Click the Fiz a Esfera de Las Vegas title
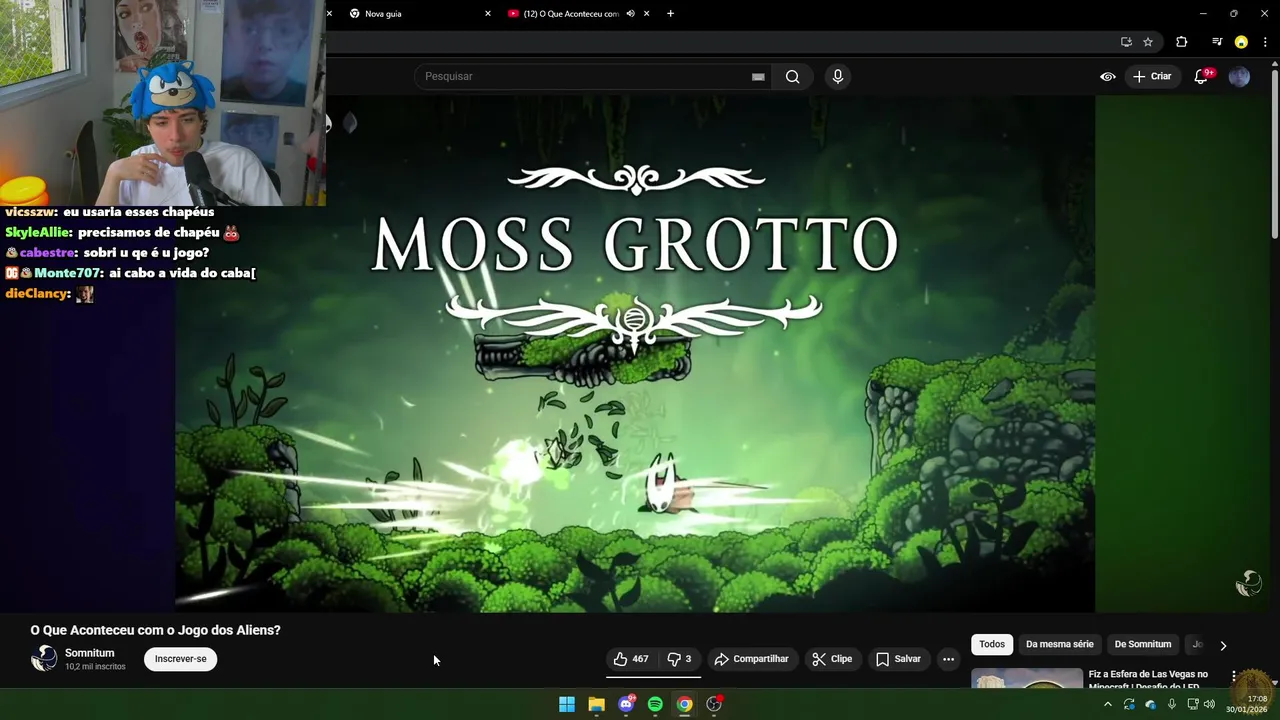Viewport: 1280px width, 720px height. (x=1148, y=680)
